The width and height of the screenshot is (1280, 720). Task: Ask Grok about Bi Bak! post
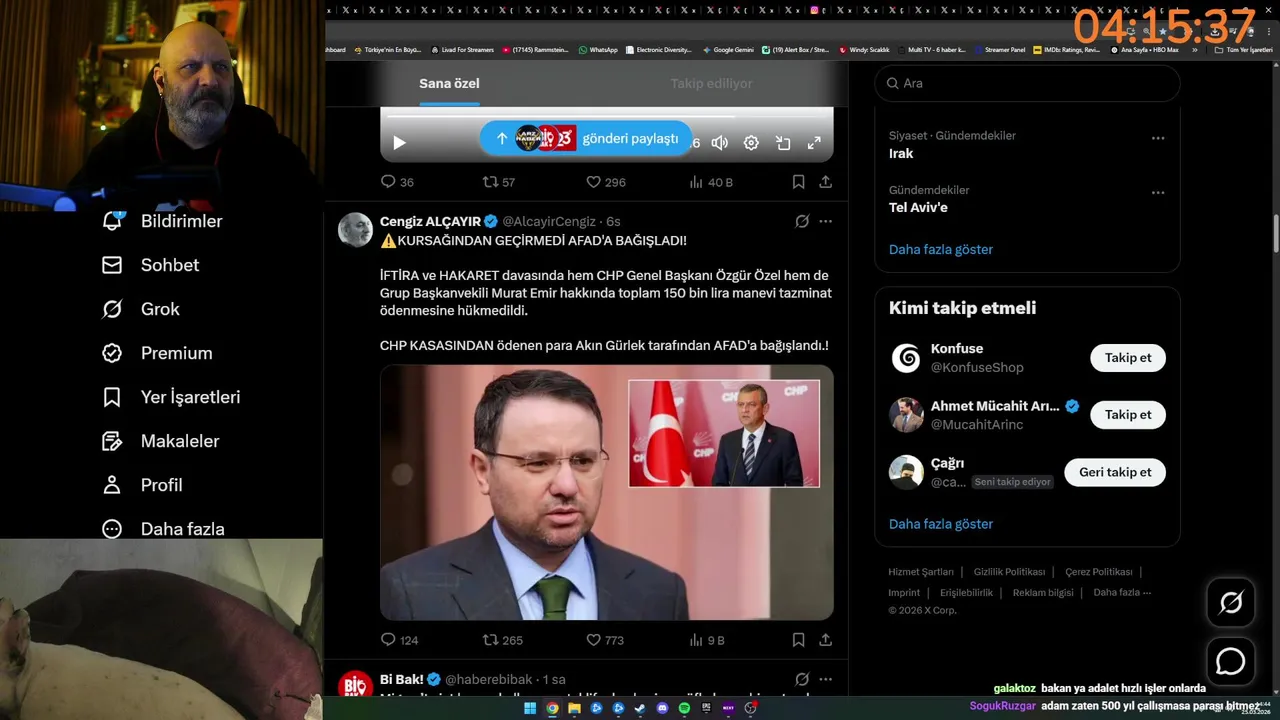coord(802,679)
